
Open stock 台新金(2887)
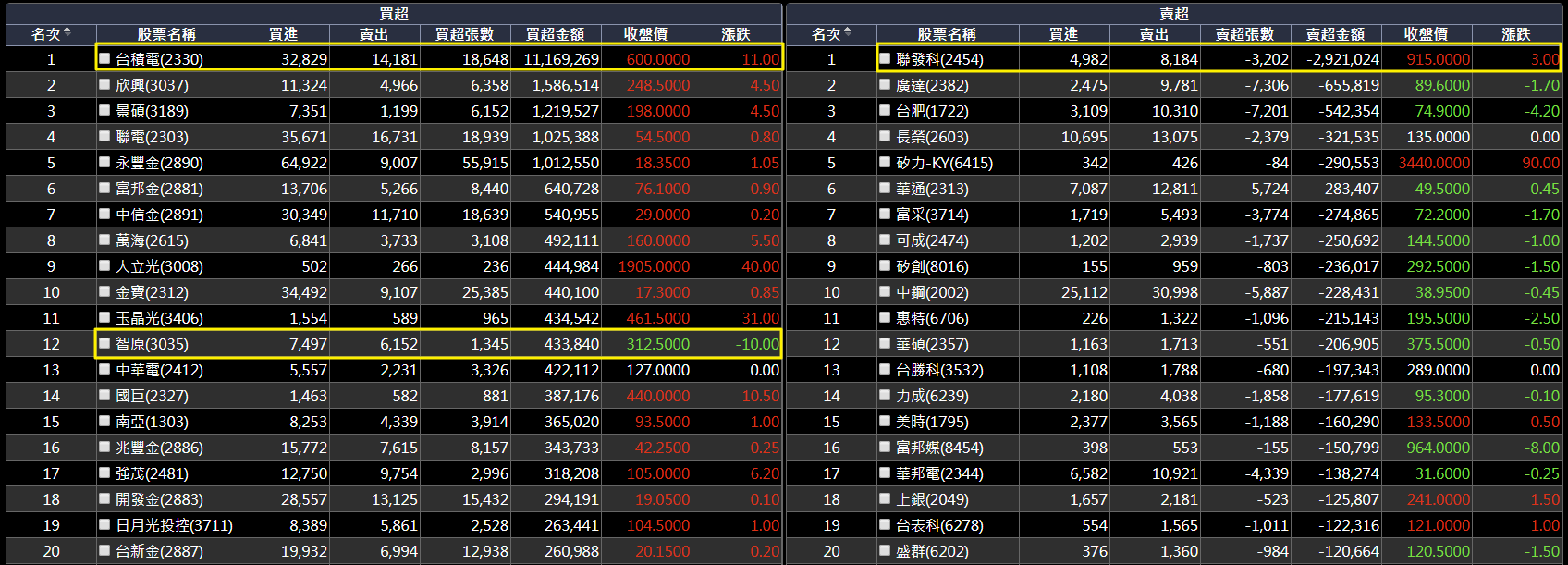tap(159, 551)
